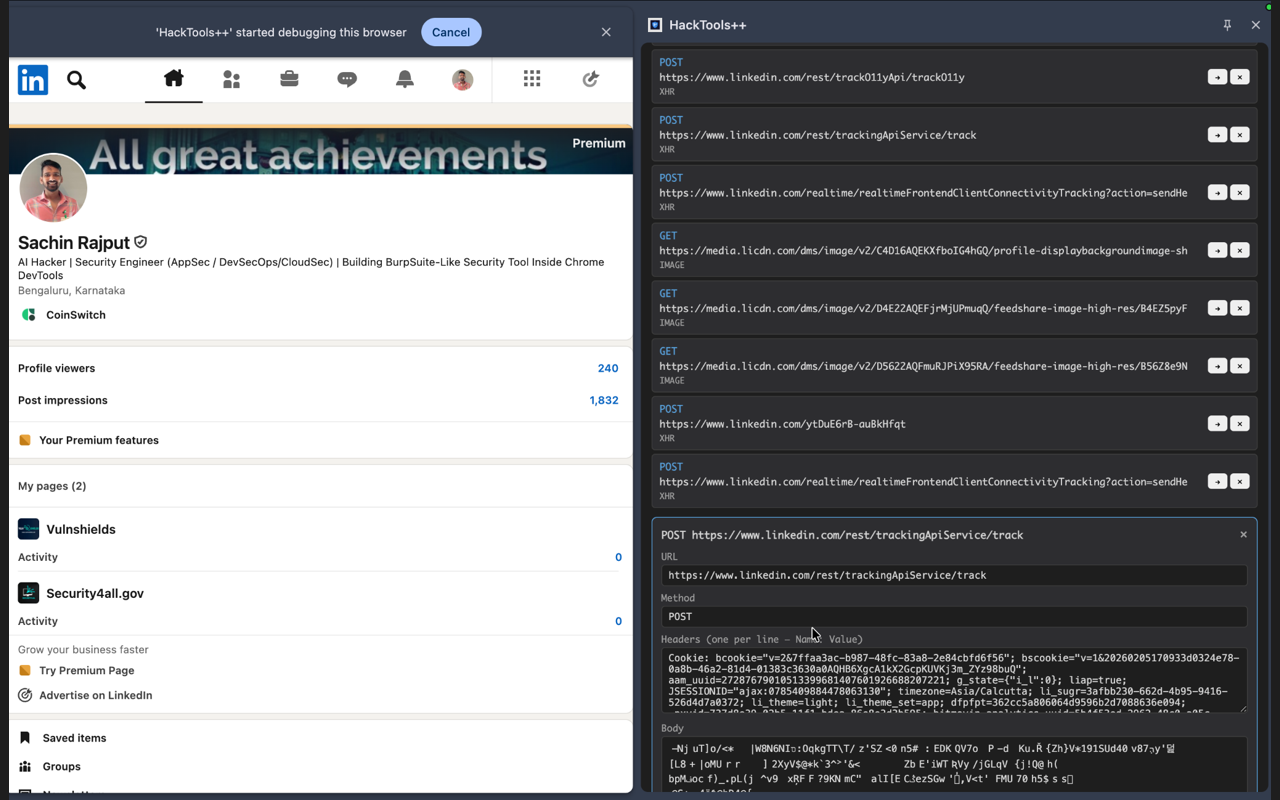Image resolution: width=1280 pixels, height=800 pixels.
Task: Open the Vulnshields page link
Action: (81, 529)
